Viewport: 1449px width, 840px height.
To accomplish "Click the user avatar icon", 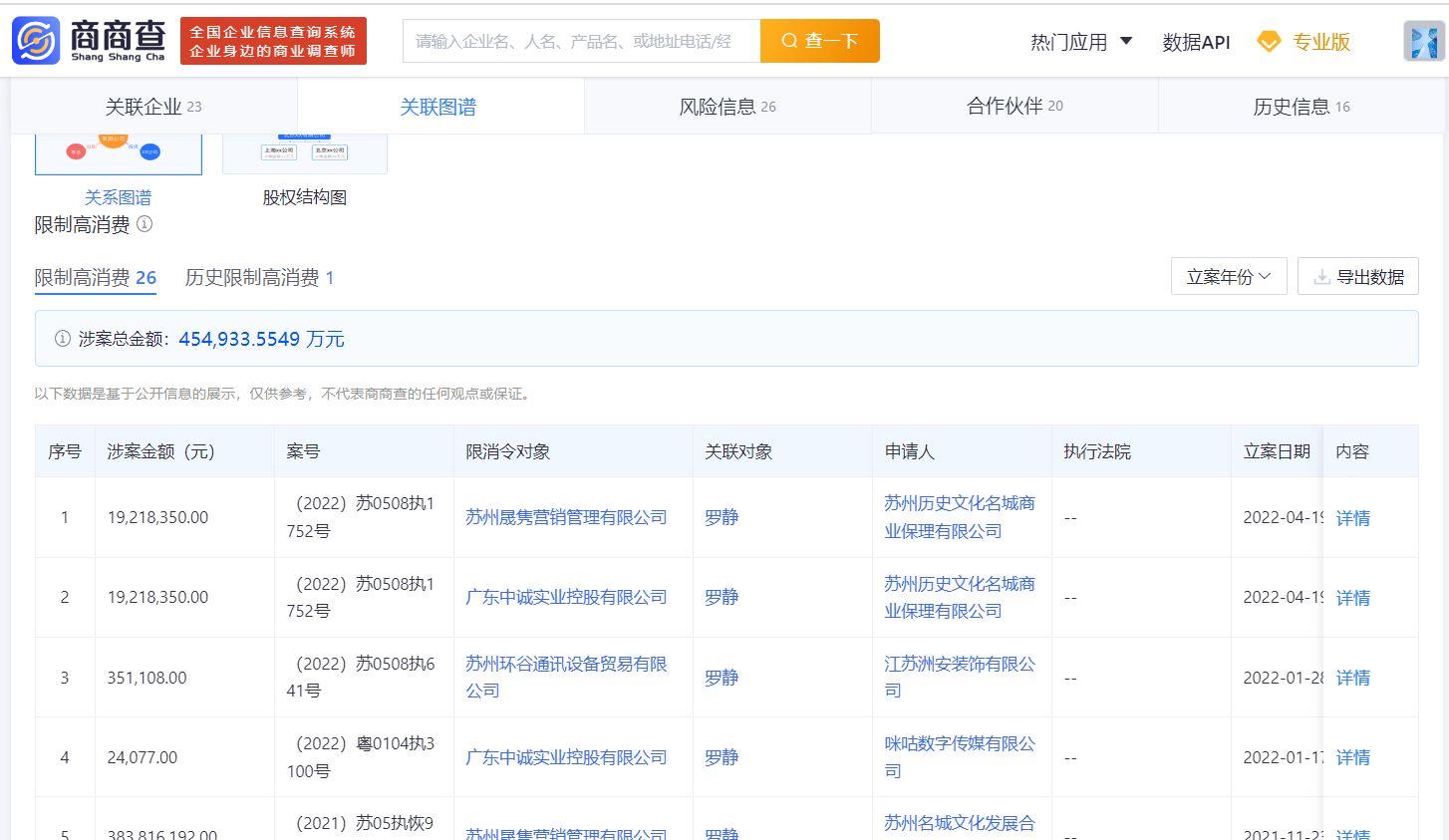I will point(1424,41).
